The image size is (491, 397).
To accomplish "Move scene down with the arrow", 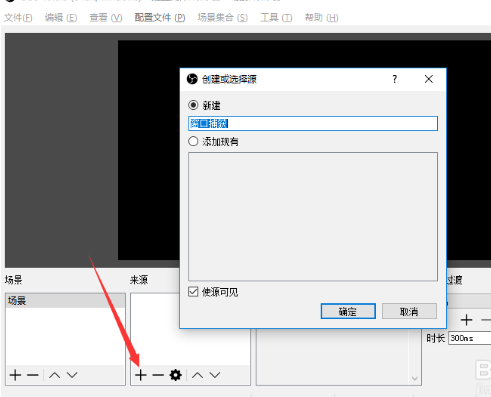I will pos(72,375).
